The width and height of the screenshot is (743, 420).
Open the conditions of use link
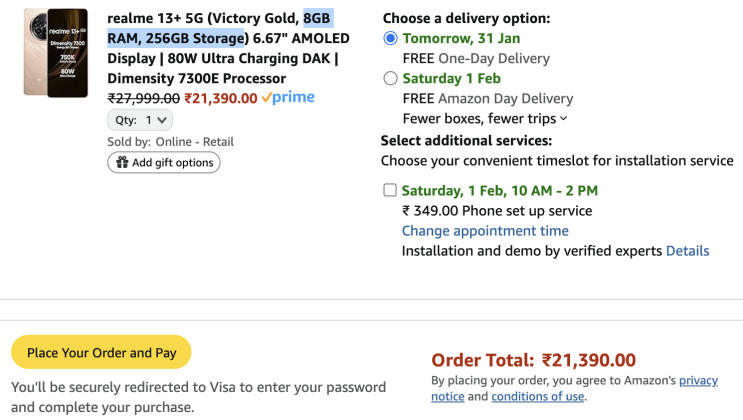[537, 397]
